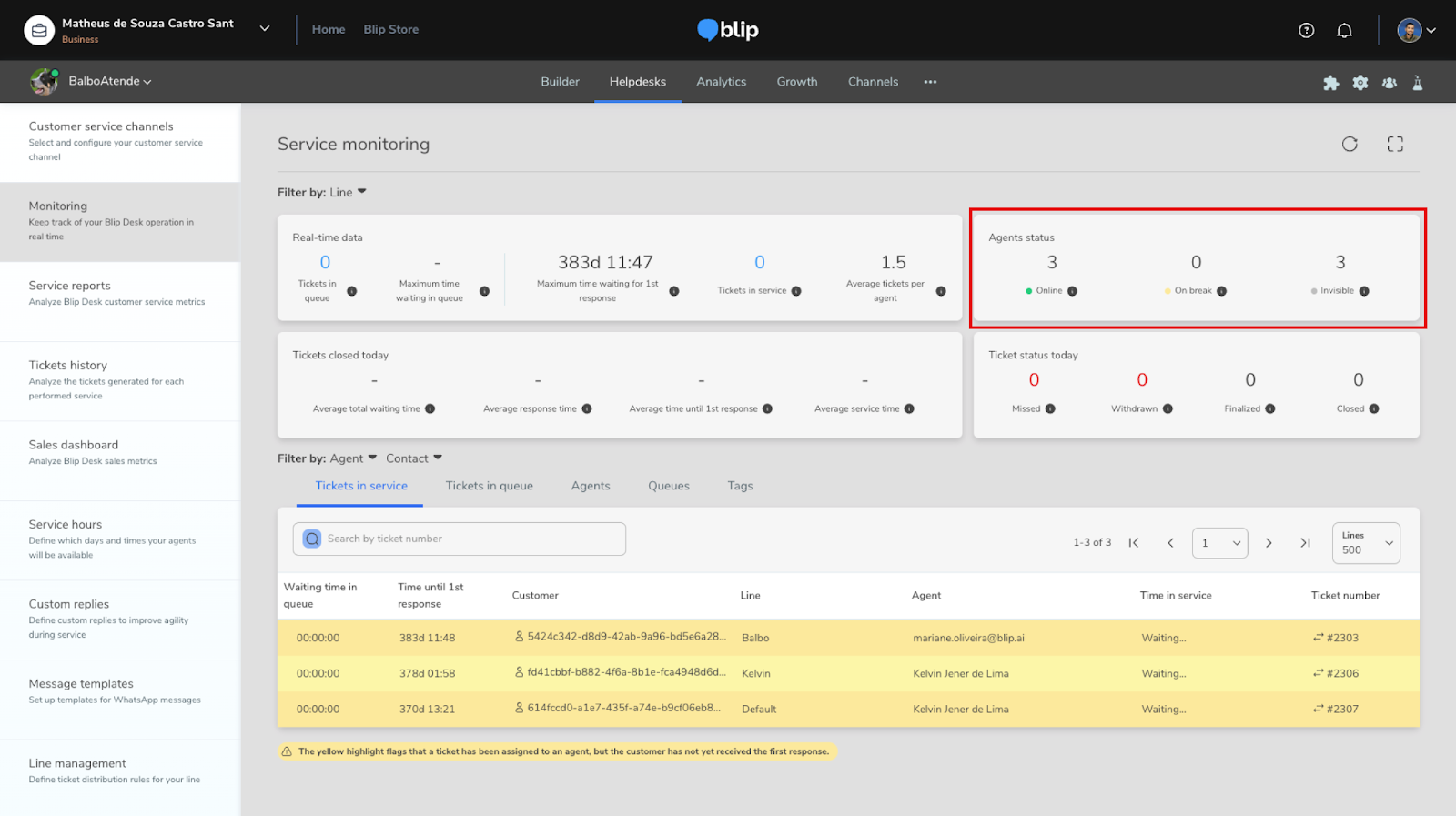Open ticket number #2306

coord(1341,673)
